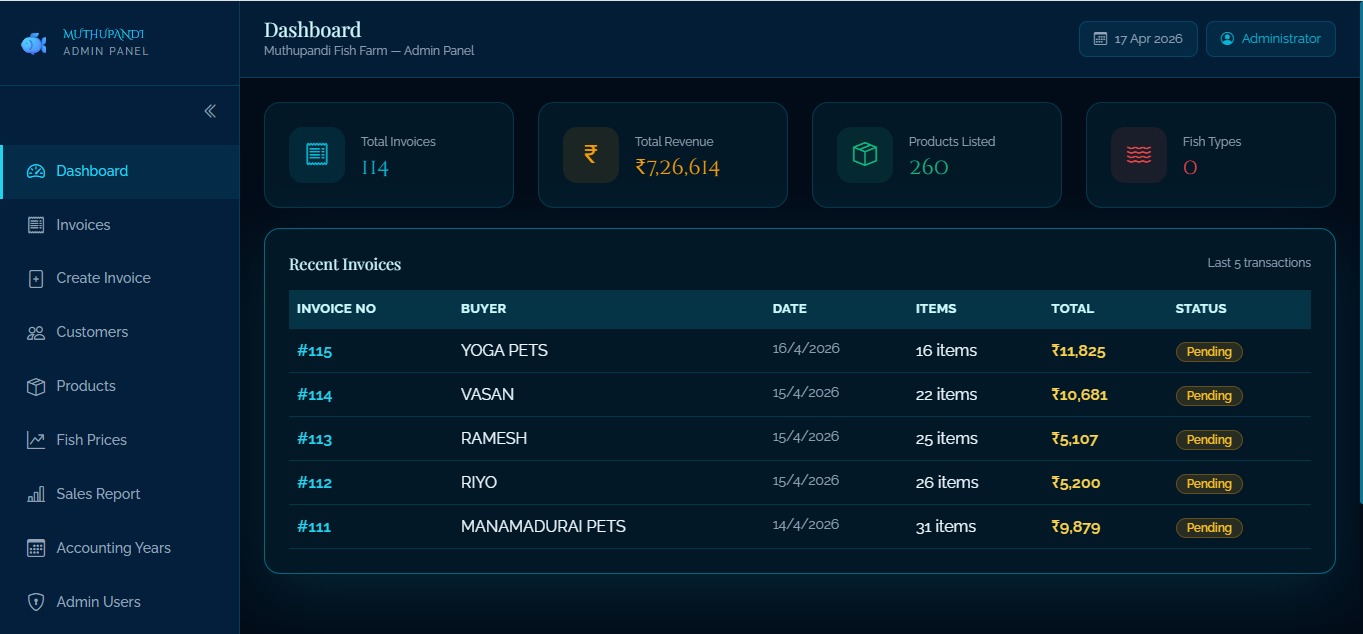Click the rupee icon on Total Revenue card

[590, 154]
